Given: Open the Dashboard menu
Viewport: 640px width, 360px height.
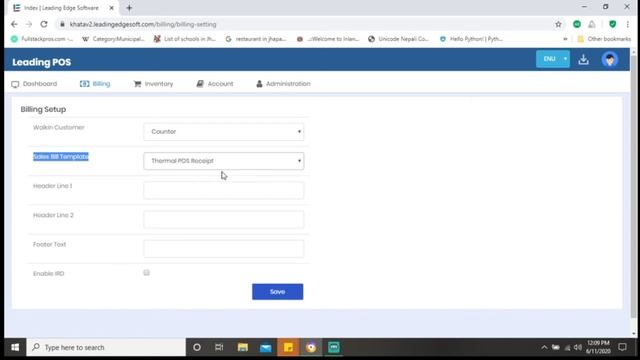Looking at the screenshot, I should [34, 84].
